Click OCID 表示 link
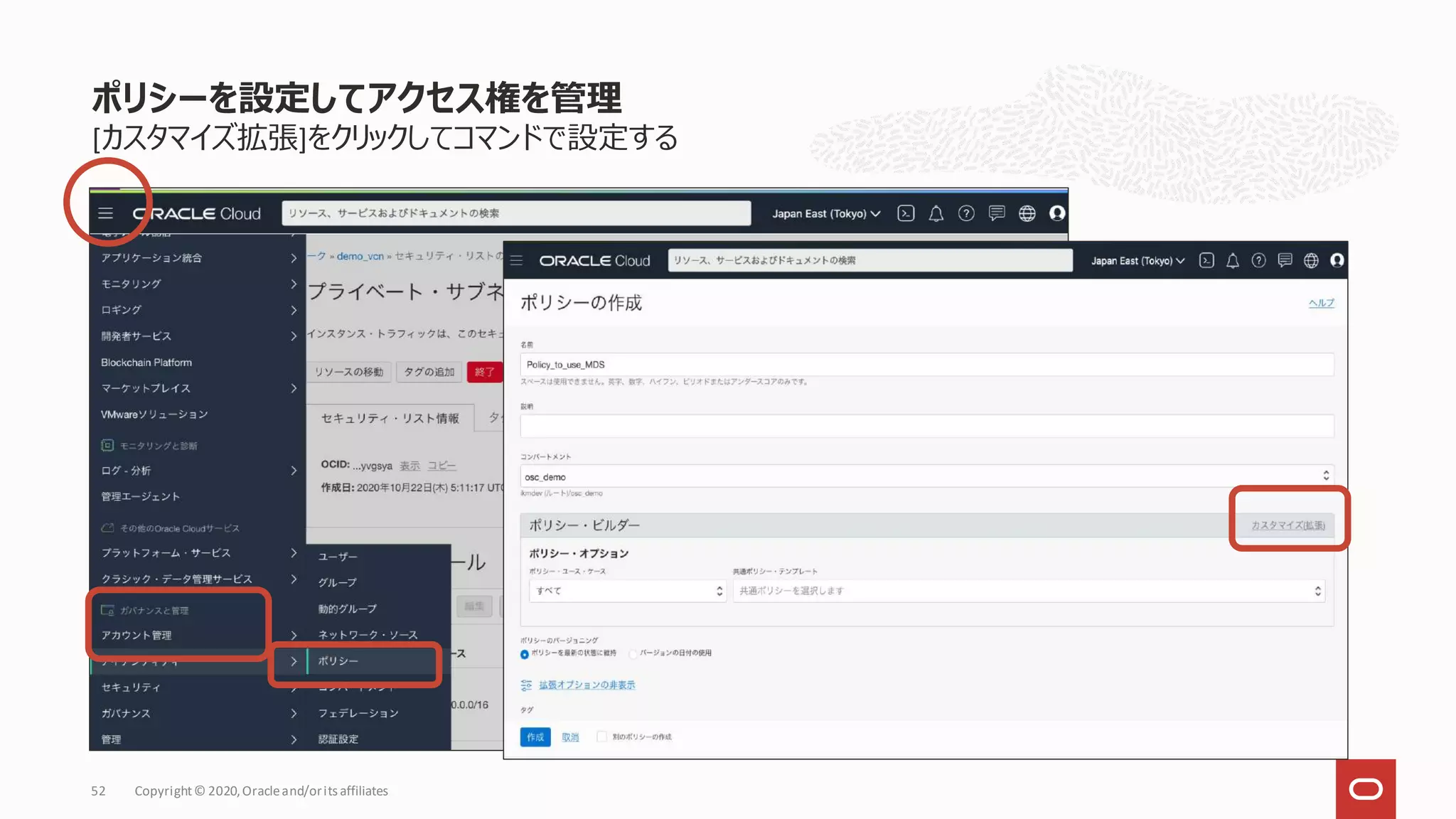 pos(409,466)
